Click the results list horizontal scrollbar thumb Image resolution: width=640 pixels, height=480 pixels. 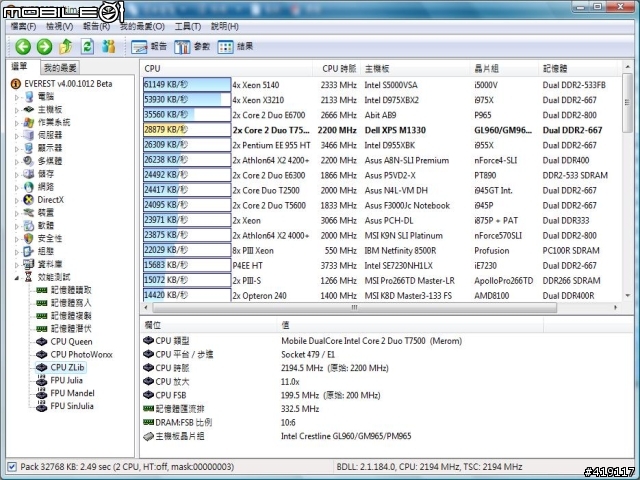click(x=354, y=307)
